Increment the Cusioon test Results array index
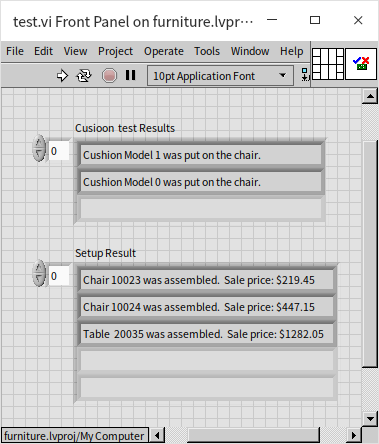 pos(39,143)
